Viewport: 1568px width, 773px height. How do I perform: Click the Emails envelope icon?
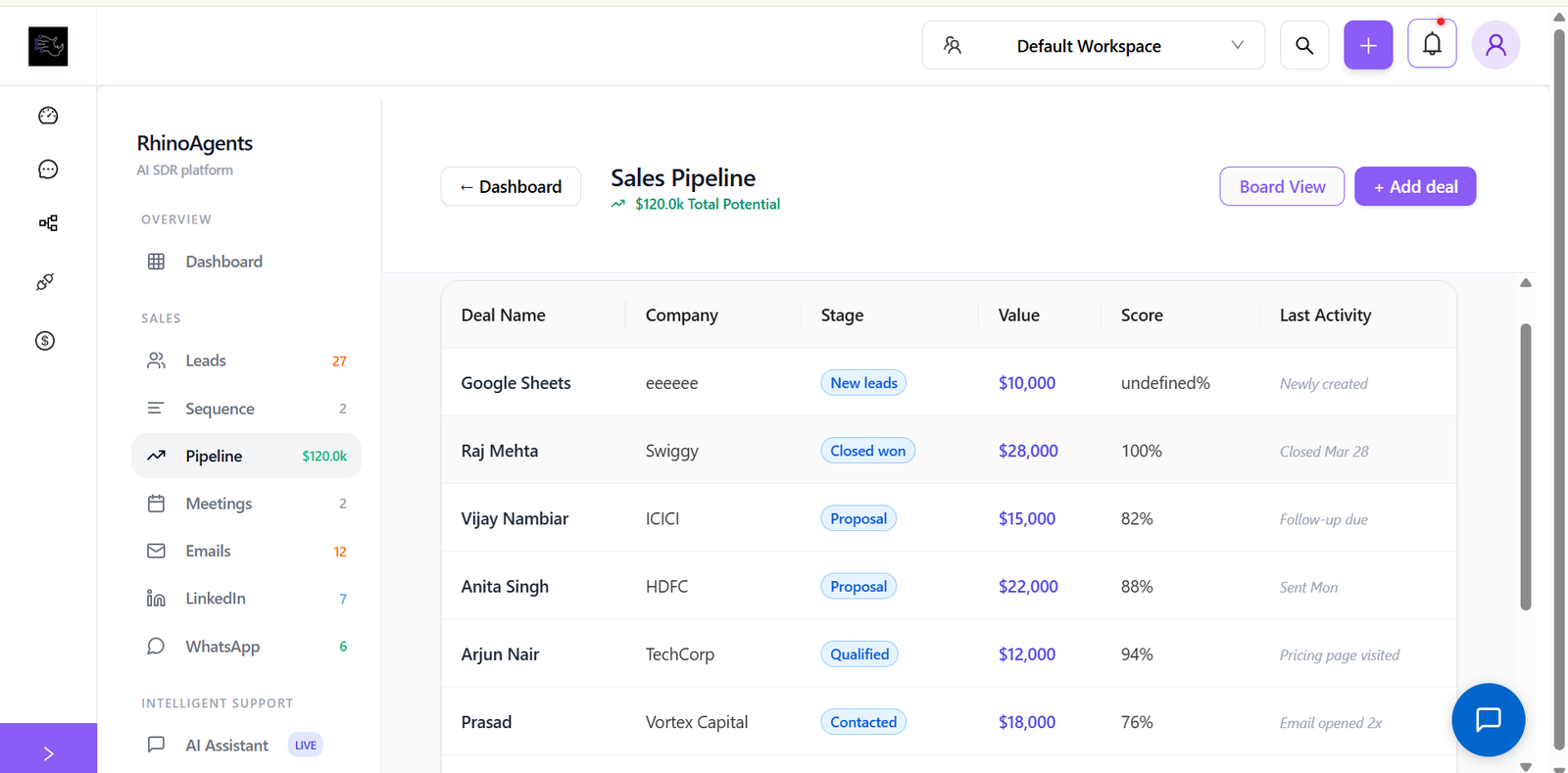(x=156, y=551)
